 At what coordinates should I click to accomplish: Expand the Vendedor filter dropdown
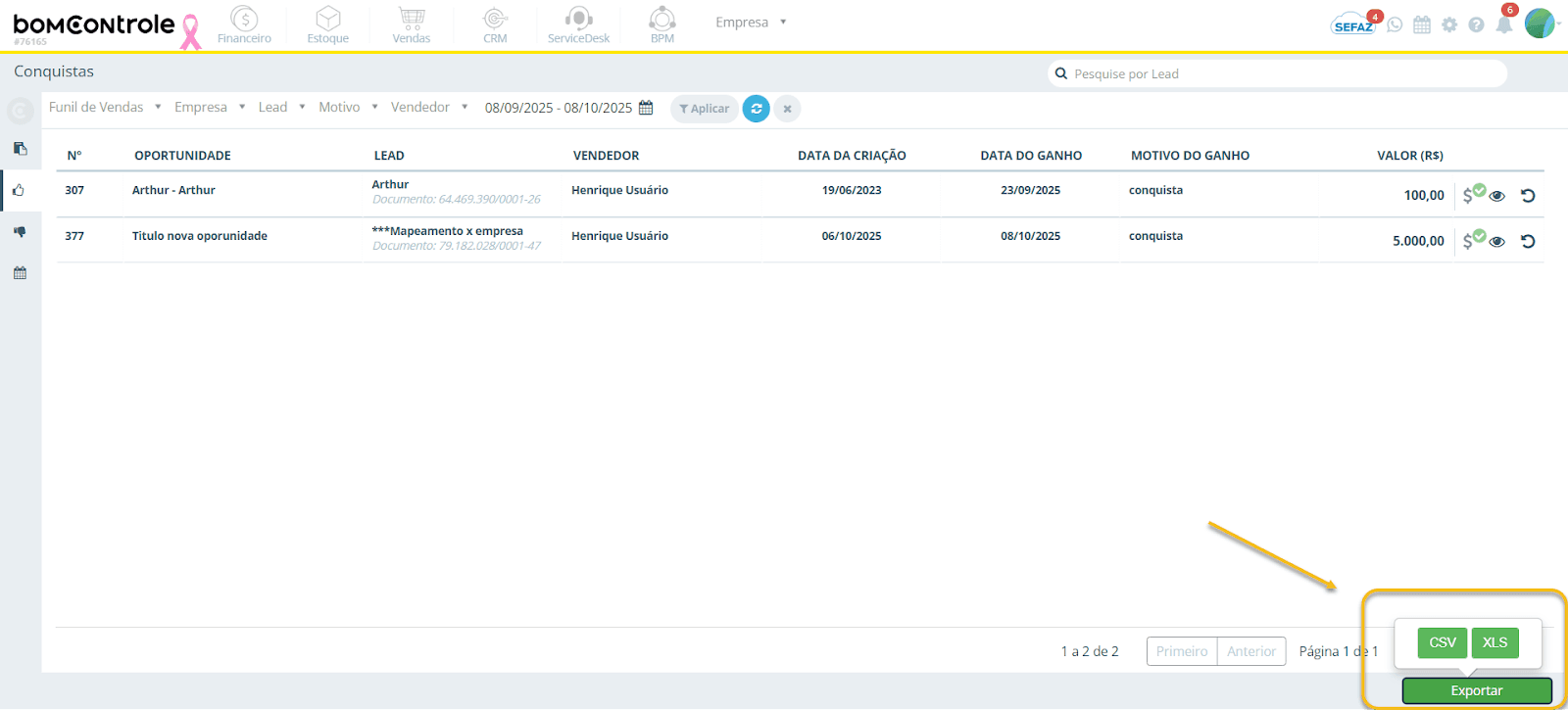429,107
